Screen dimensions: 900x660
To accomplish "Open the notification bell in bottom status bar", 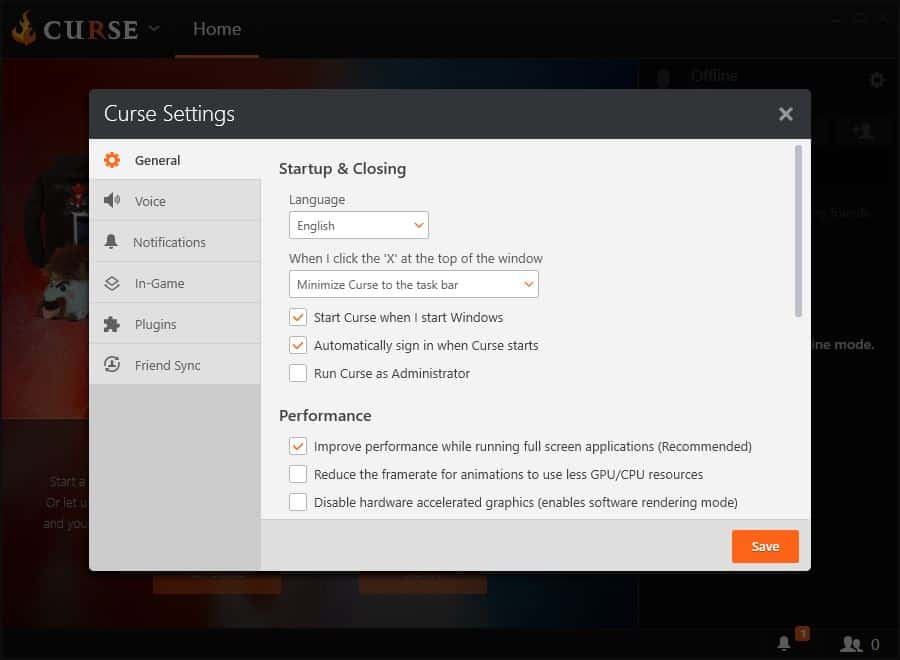I will point(784,643).
